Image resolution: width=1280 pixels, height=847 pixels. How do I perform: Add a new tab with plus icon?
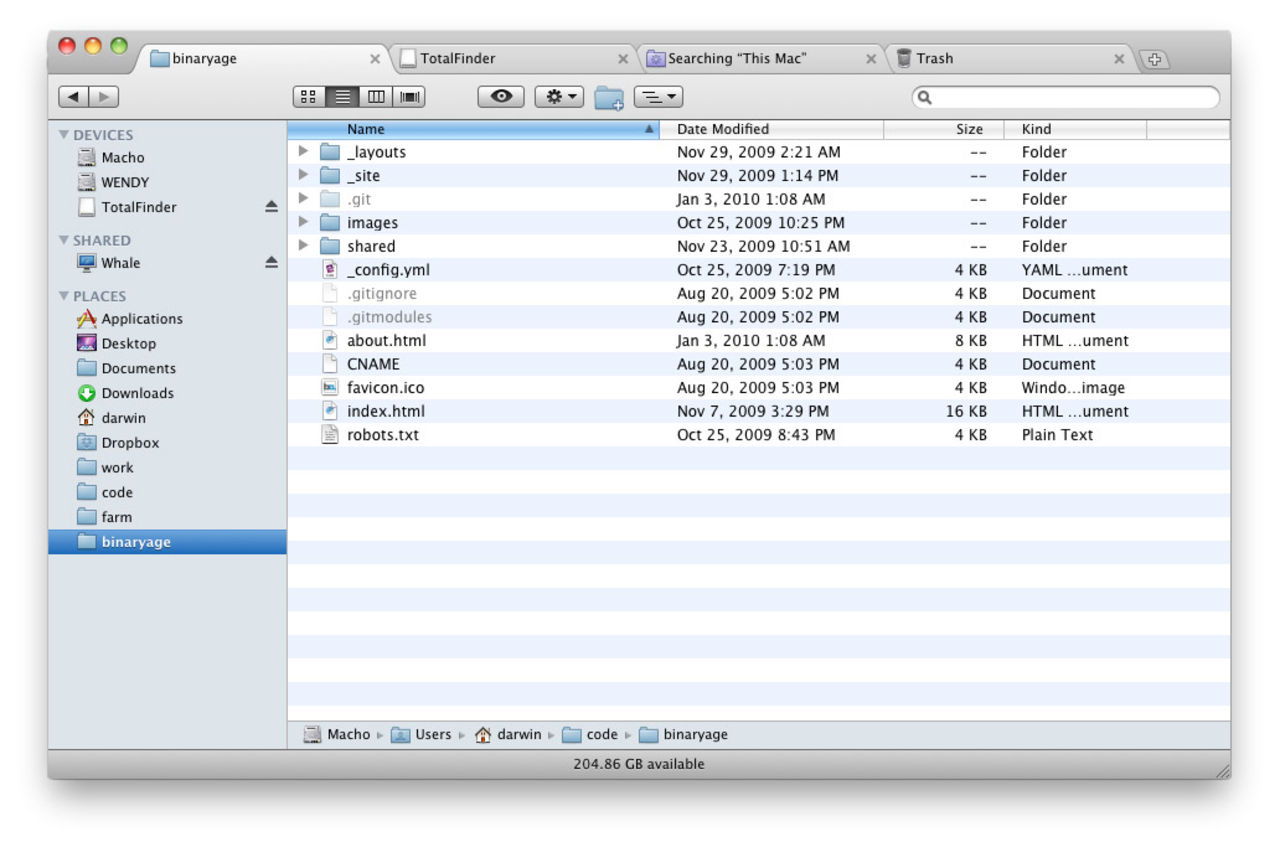(1154, 59)
